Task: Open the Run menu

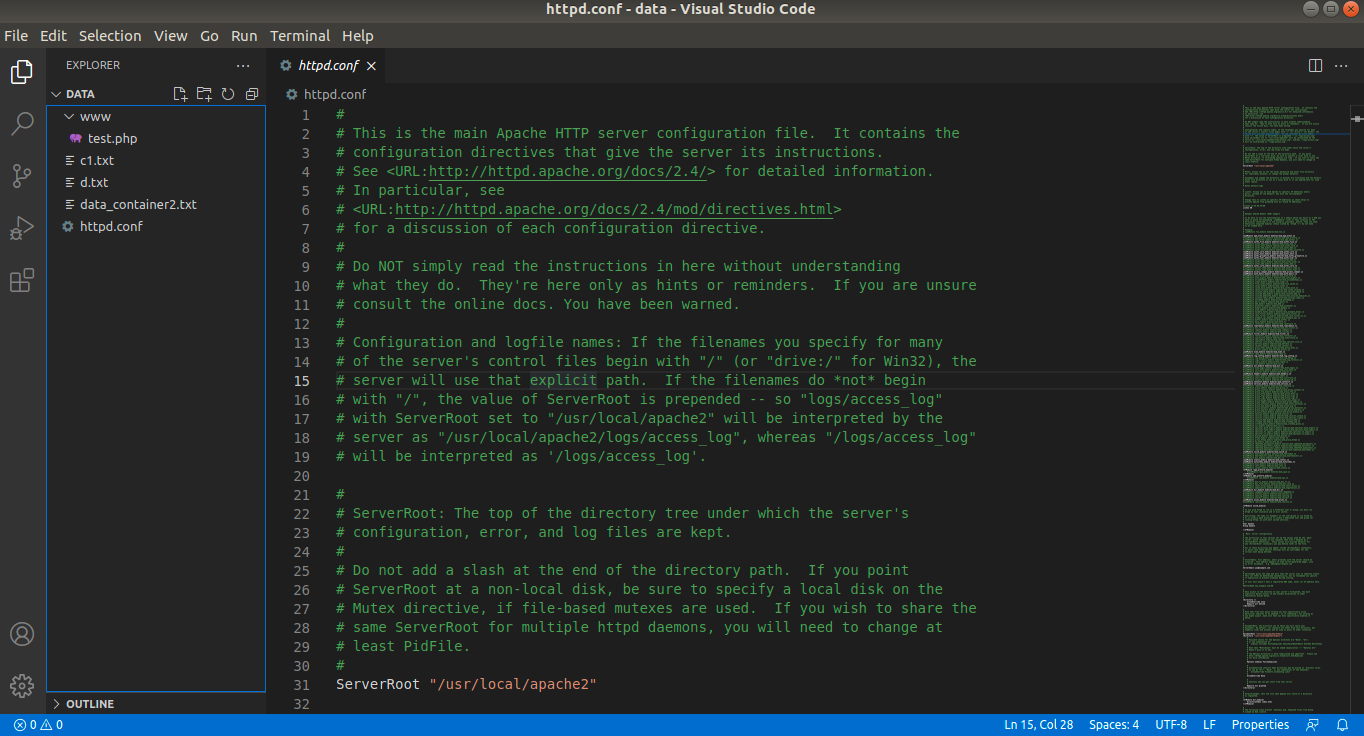Action: pyautogui.click(x=244, y=35)
